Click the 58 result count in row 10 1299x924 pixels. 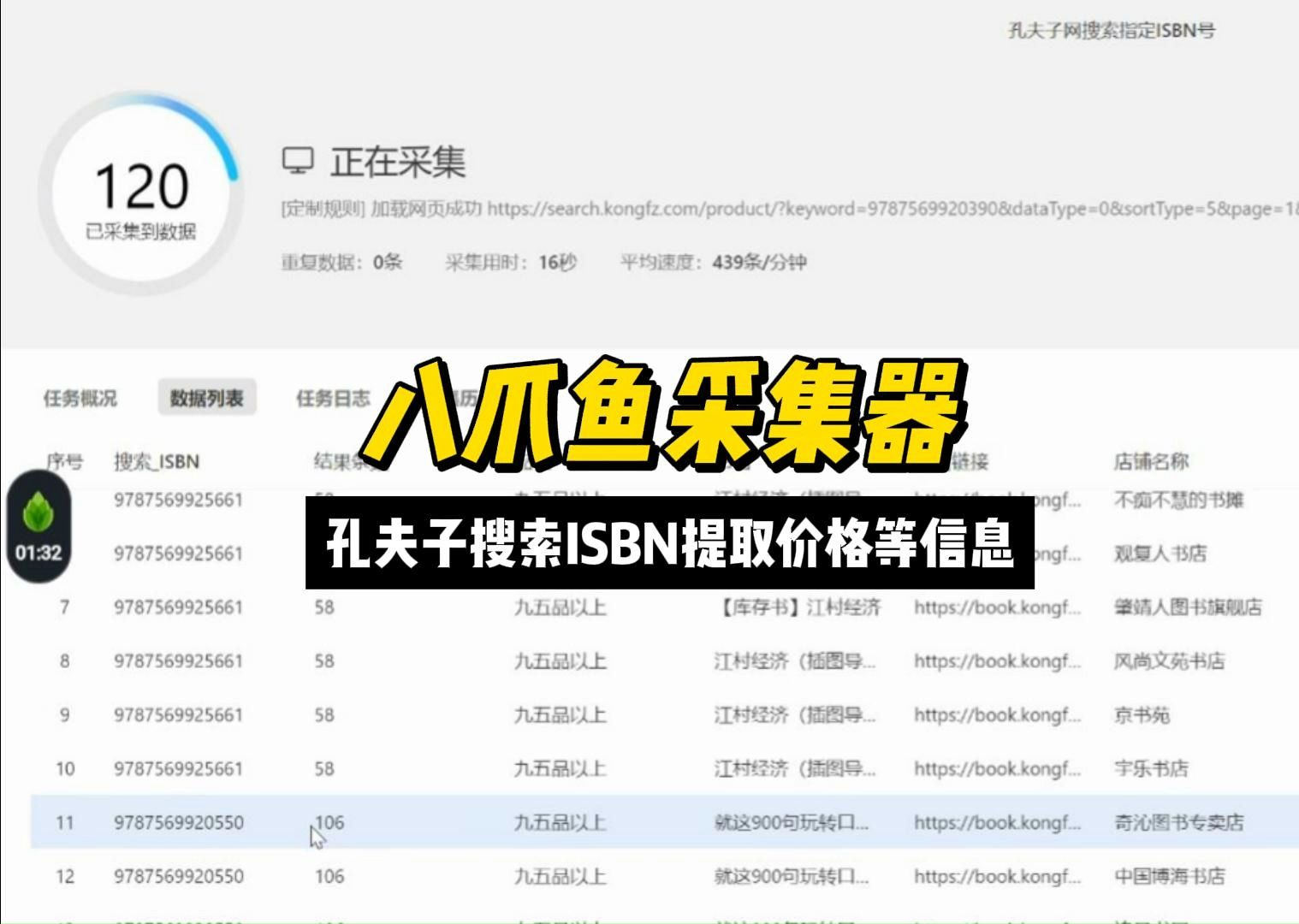[324, 769]
